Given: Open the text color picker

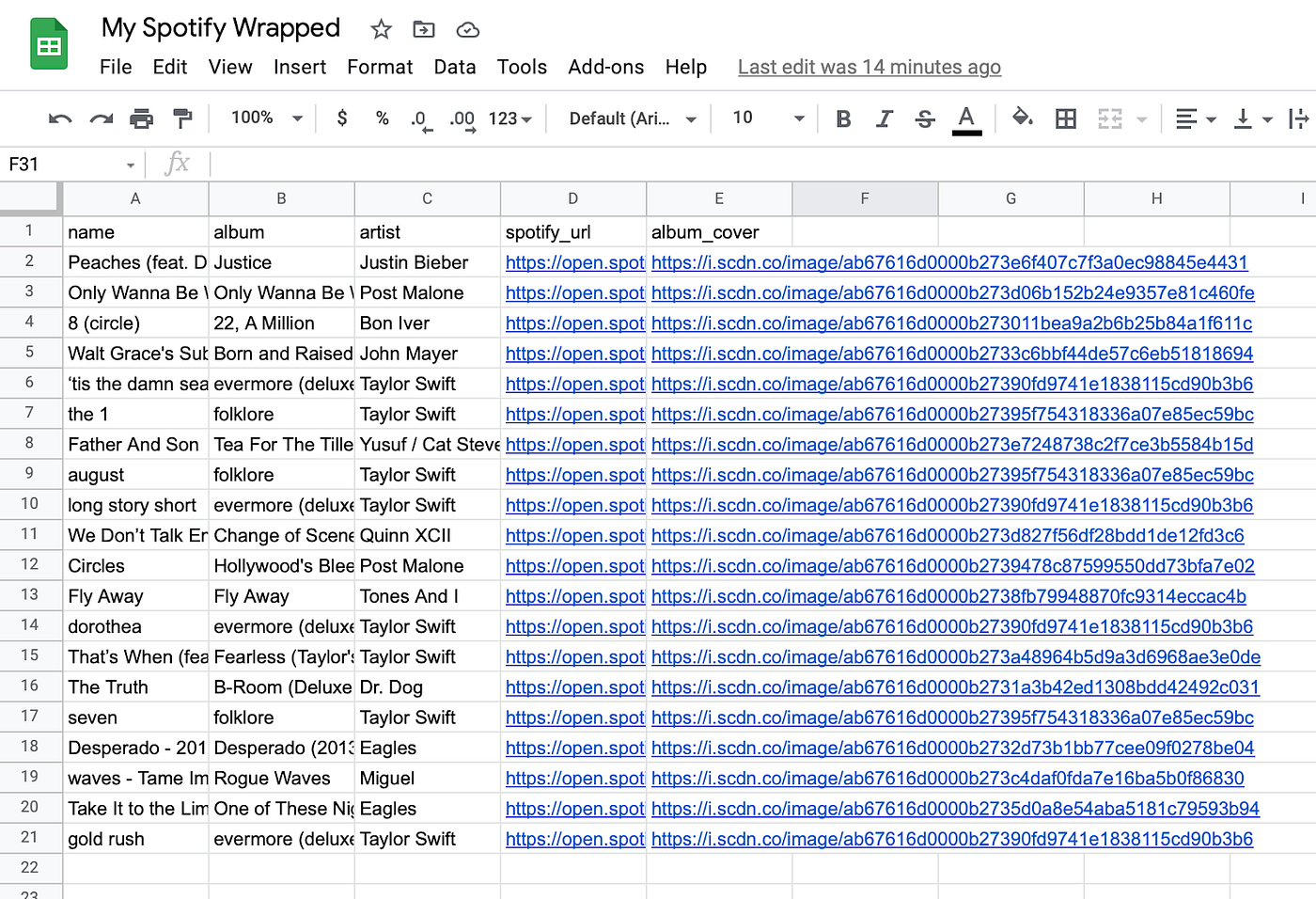Looking at the screenshot, I should (966, 119).
